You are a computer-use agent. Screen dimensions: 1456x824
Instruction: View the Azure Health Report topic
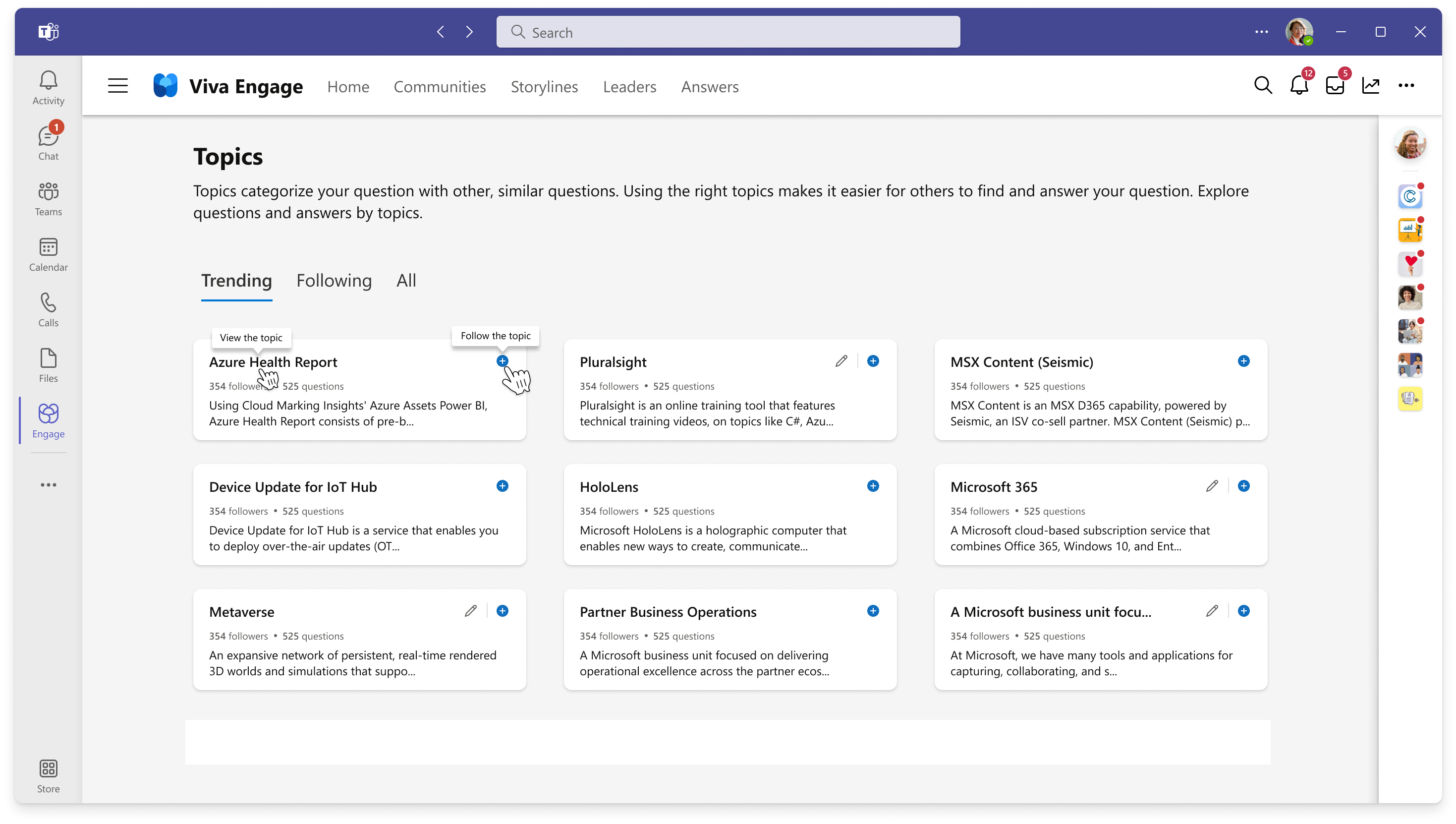click(272, 362)
